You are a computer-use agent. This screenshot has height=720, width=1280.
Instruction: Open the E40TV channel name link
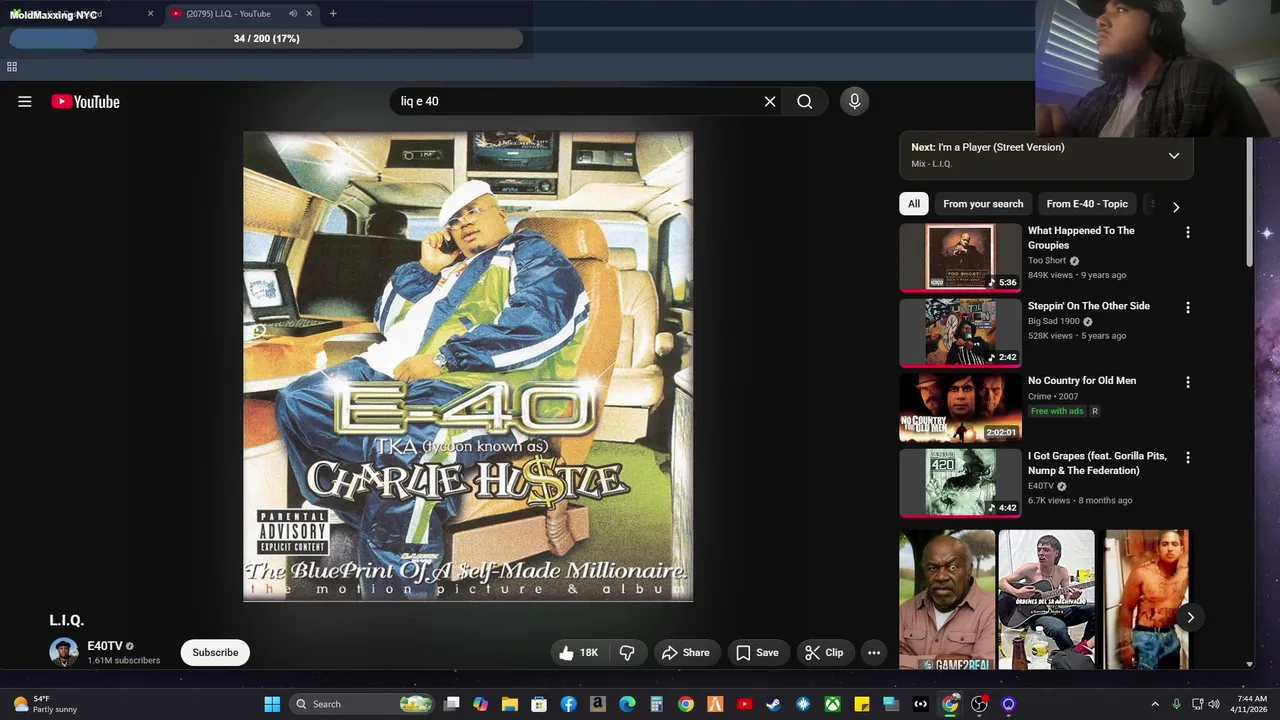[105, 646]
